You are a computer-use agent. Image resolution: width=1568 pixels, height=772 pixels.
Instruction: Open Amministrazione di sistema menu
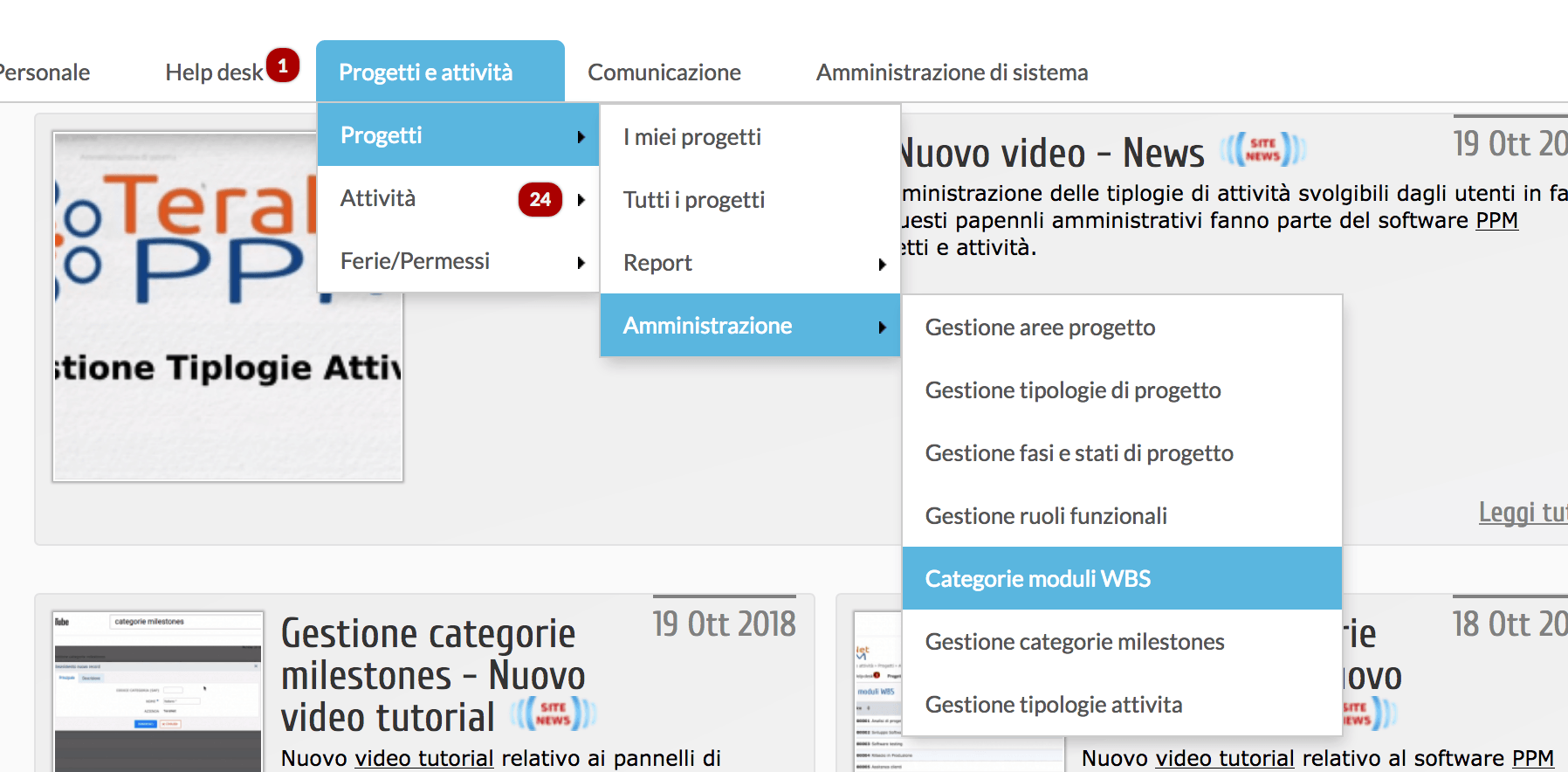pos(952,72)
